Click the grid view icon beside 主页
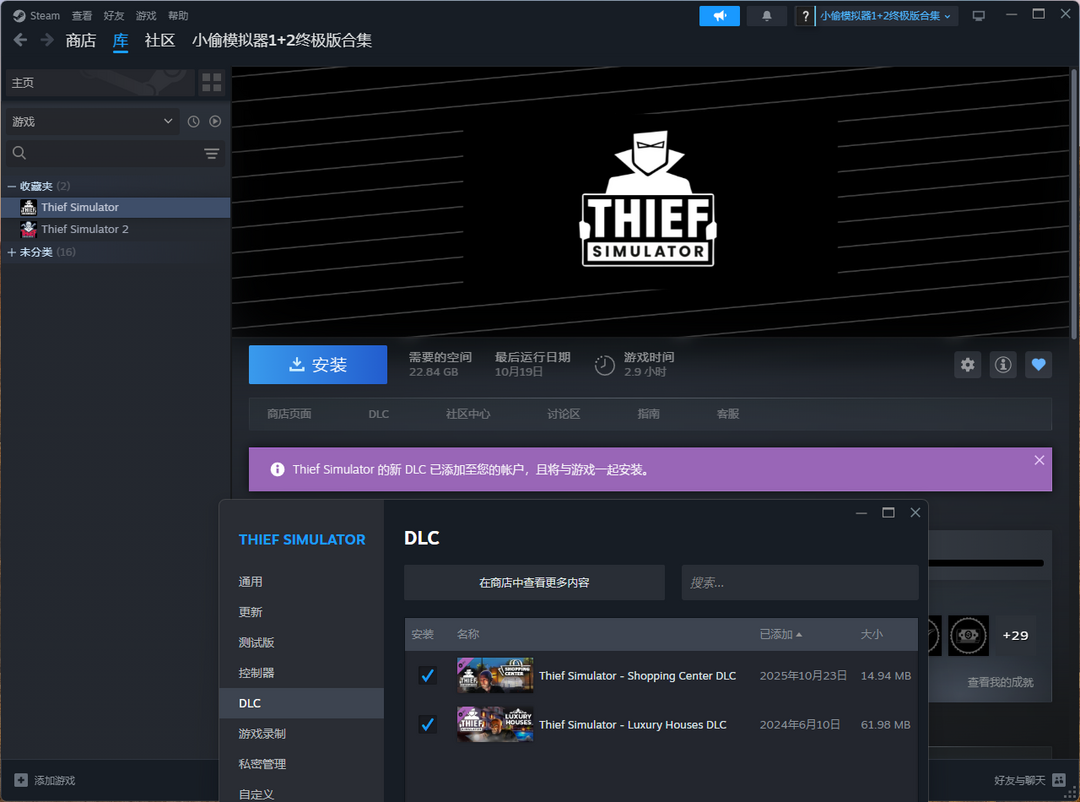Screen dimensions: 1080x802 (211, 82)
